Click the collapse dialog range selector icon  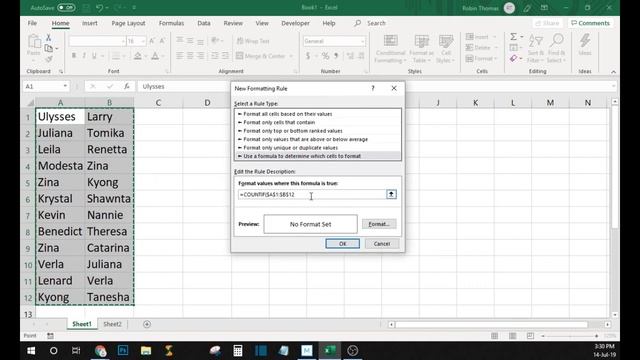(391, 195)
